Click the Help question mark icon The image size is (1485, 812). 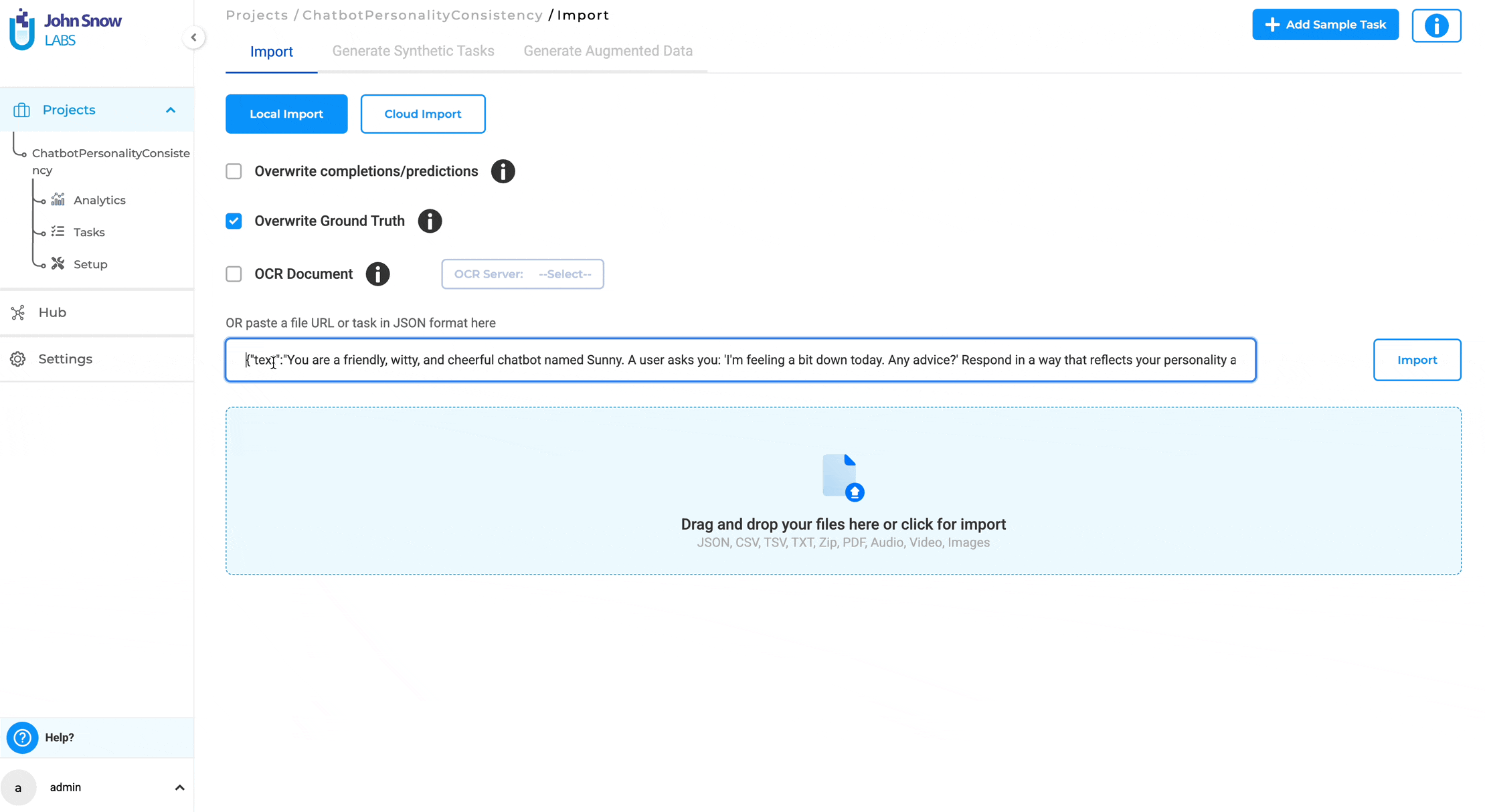point(22,737)
